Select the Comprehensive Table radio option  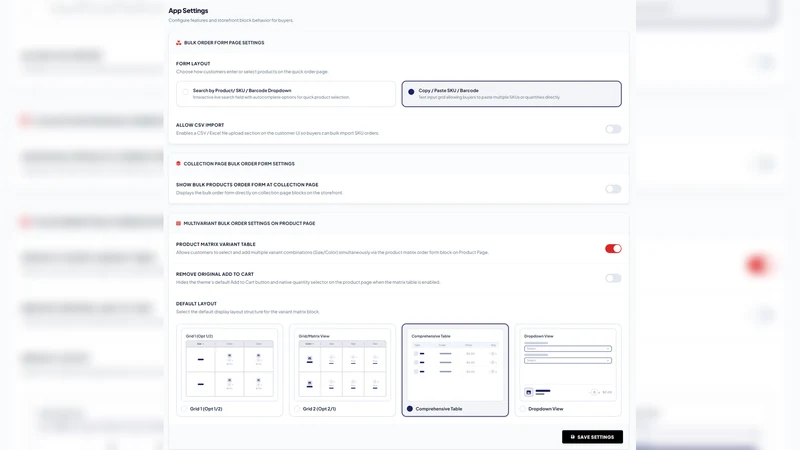tap(410, 409)
